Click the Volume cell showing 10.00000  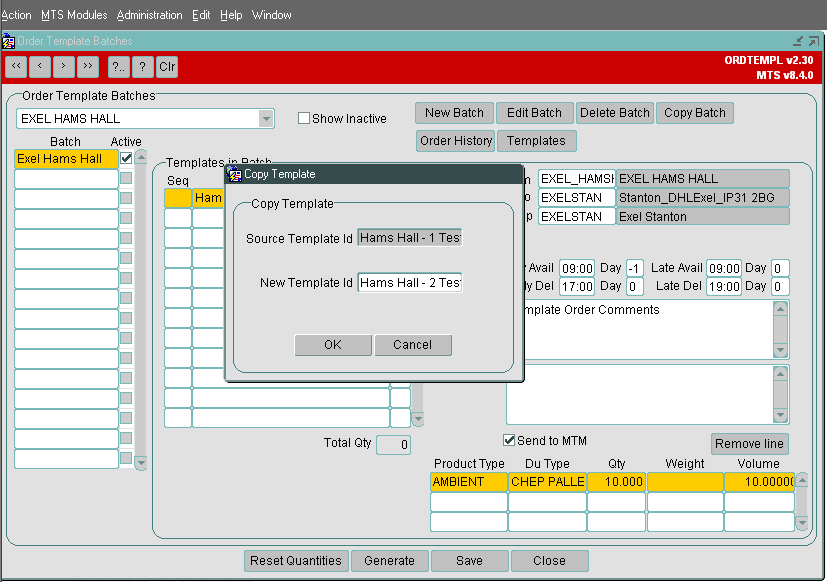759,482
